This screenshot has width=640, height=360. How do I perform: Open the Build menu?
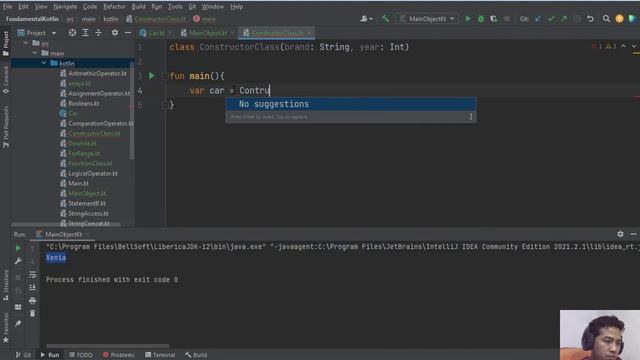[x=138, y=7]
